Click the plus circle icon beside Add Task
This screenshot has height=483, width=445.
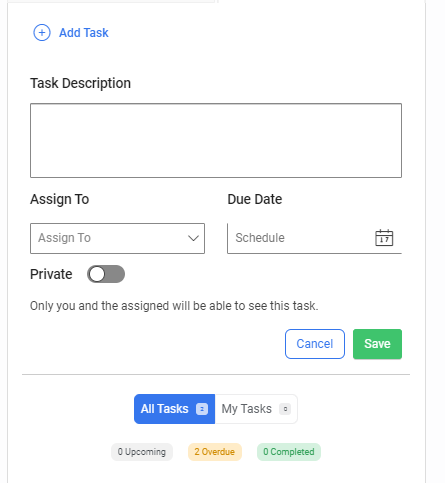point(42,33)
